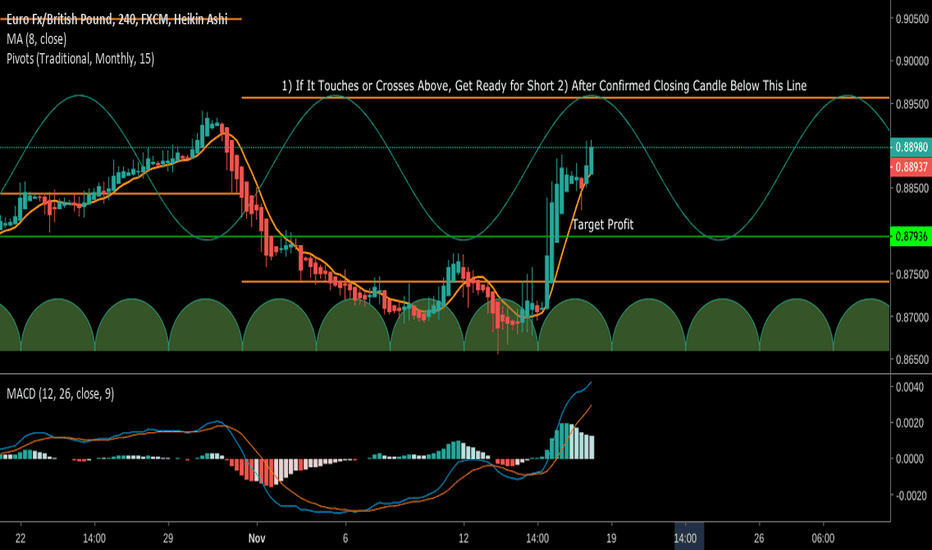Click the Nov label on time axis

pyautogui.click(x=257, y=539)
